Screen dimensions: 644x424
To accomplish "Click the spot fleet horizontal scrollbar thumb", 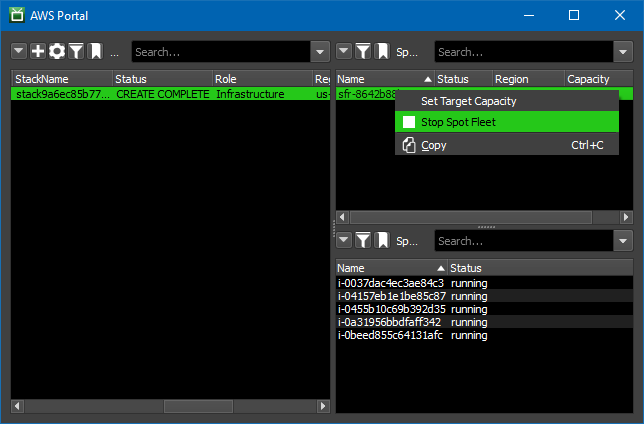I will pyautogui.click(x=471, y=217).
